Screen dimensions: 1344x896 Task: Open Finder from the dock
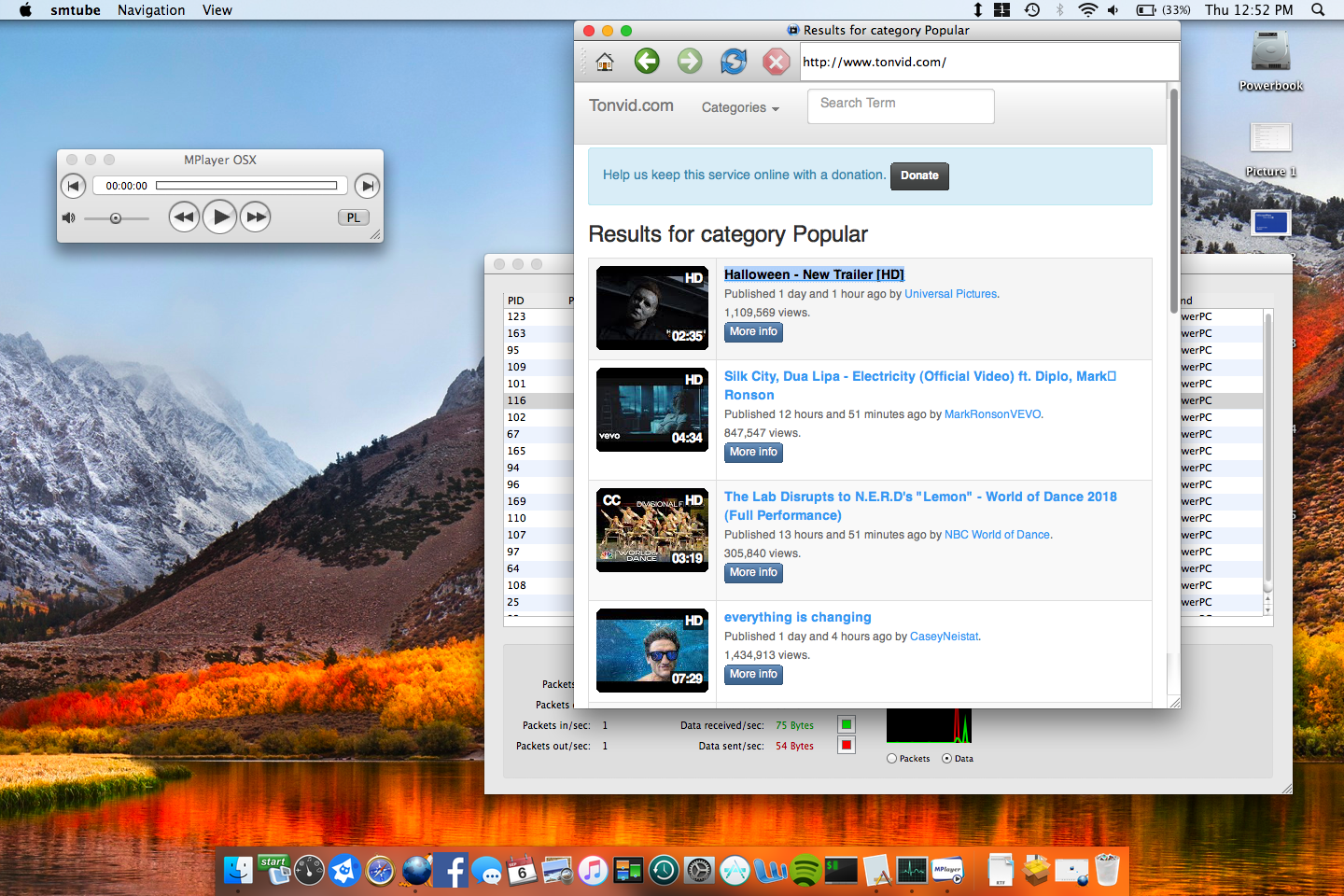point(239,870)
